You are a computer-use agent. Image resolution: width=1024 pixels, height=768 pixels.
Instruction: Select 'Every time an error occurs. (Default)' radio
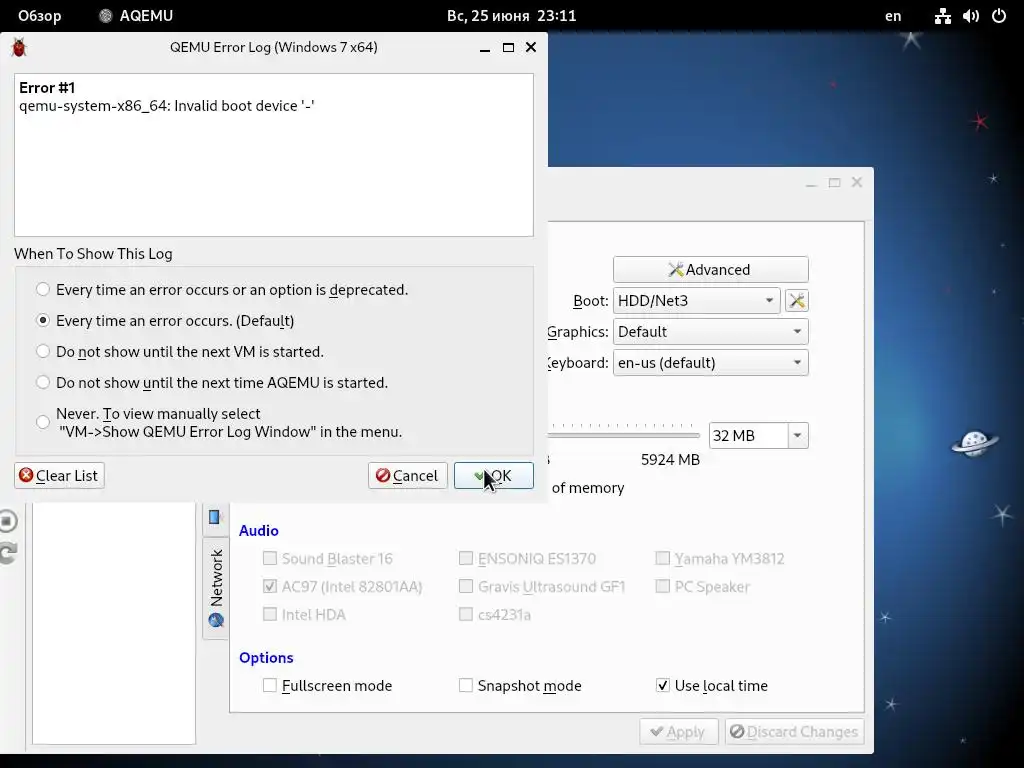(43, 321)
